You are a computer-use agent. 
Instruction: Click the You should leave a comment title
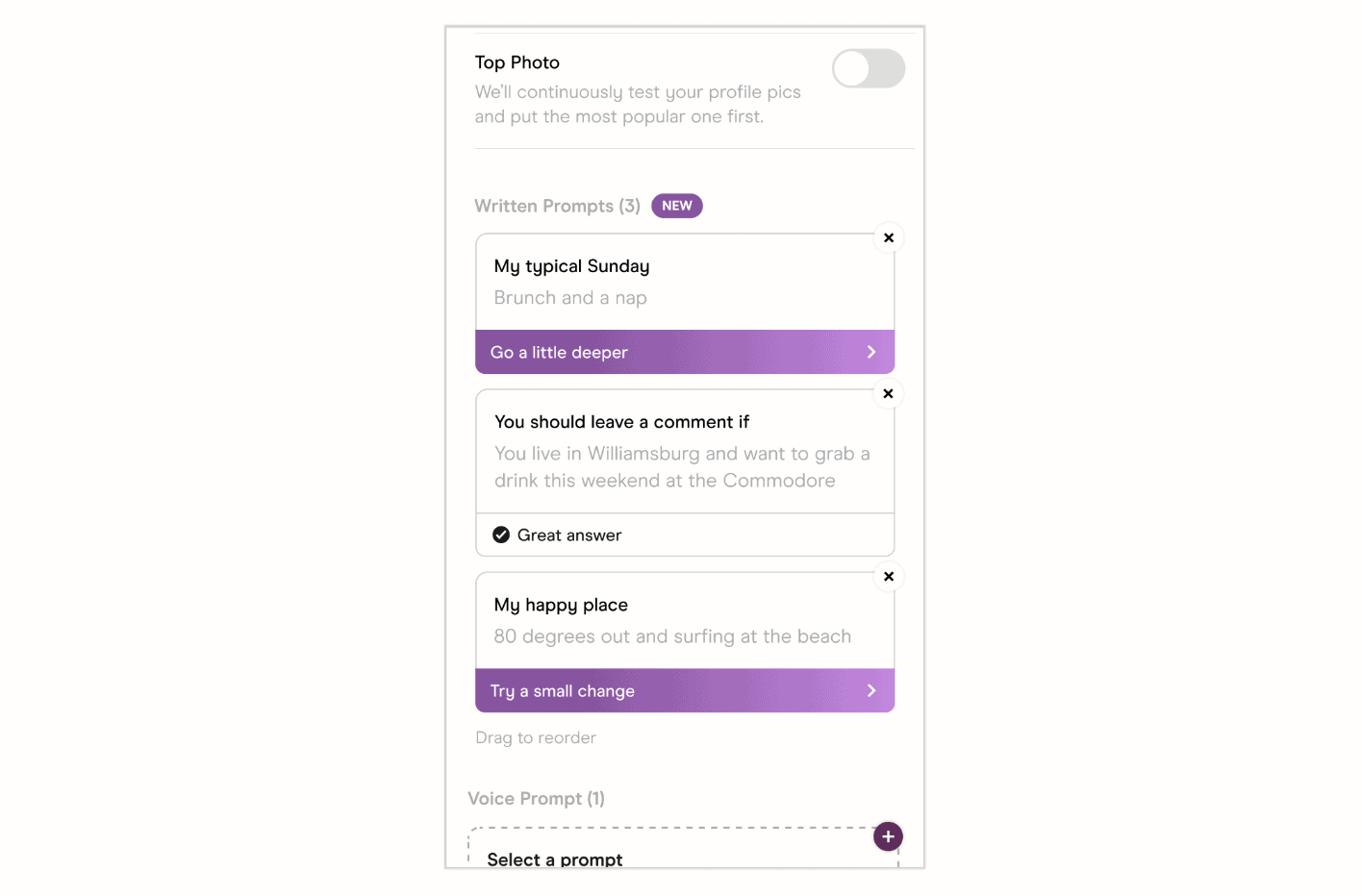click(x=621, y=422)
